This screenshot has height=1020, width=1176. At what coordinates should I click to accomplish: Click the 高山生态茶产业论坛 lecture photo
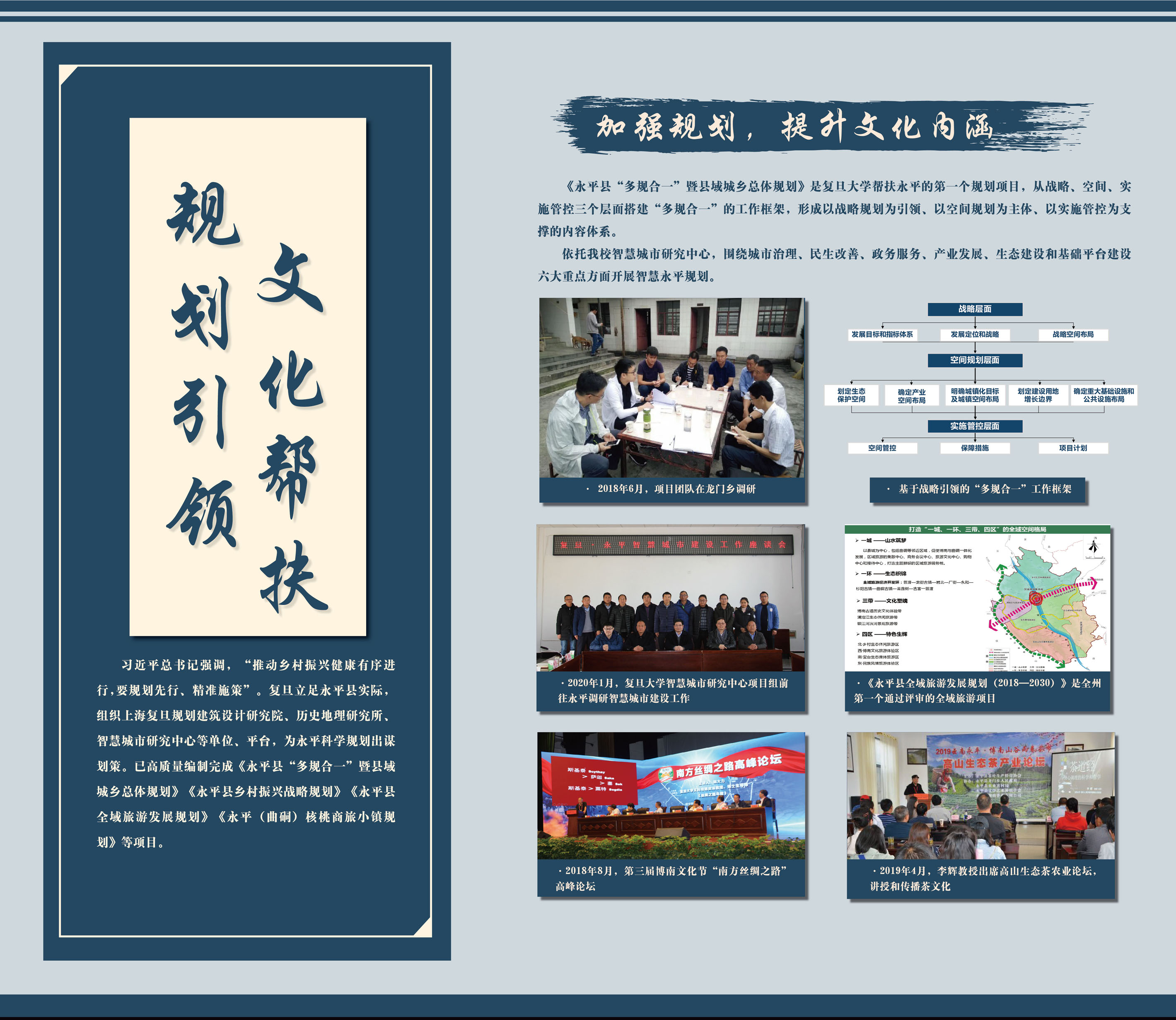pyautogui.click(x=980, y=795)
